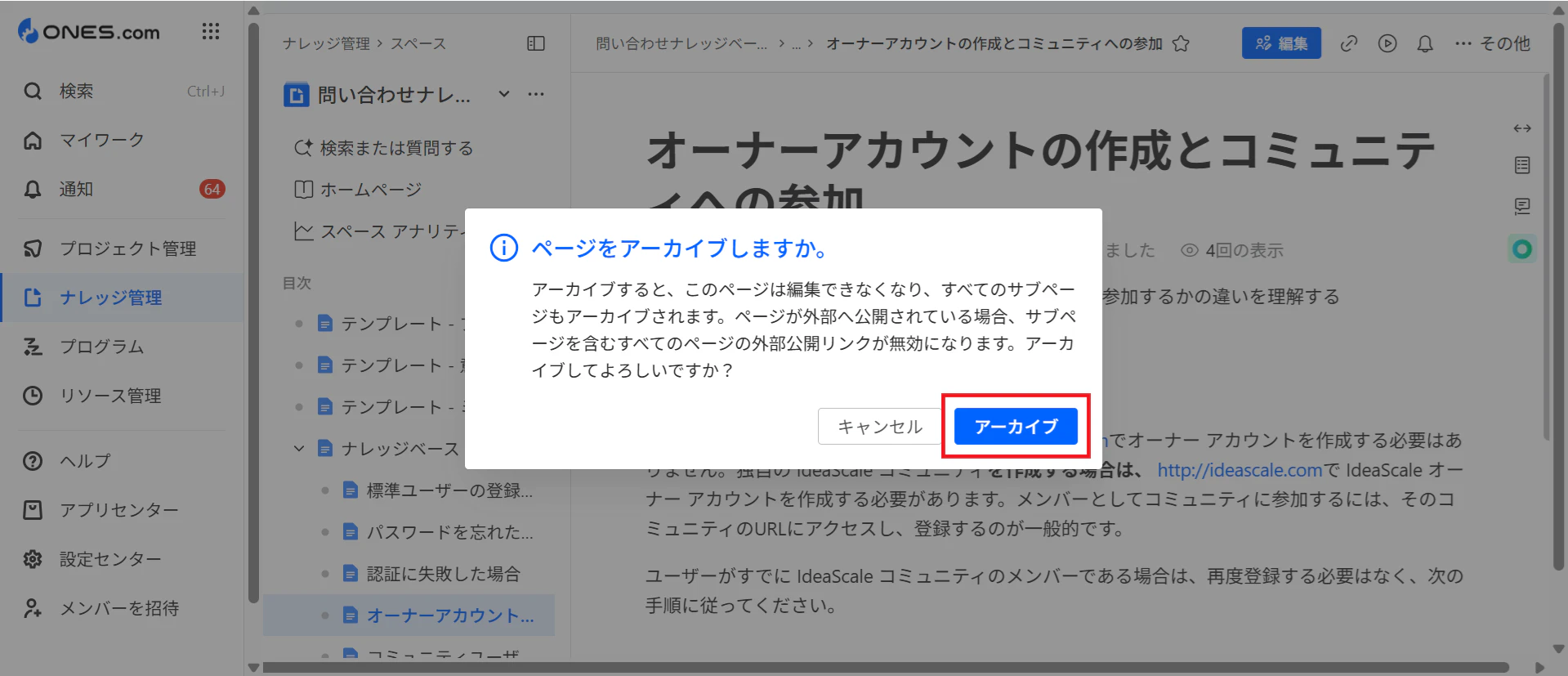Screen dimensions: 1568x676
Task: Open ホームページ in the space menu
Action: (x=358, y=190)
